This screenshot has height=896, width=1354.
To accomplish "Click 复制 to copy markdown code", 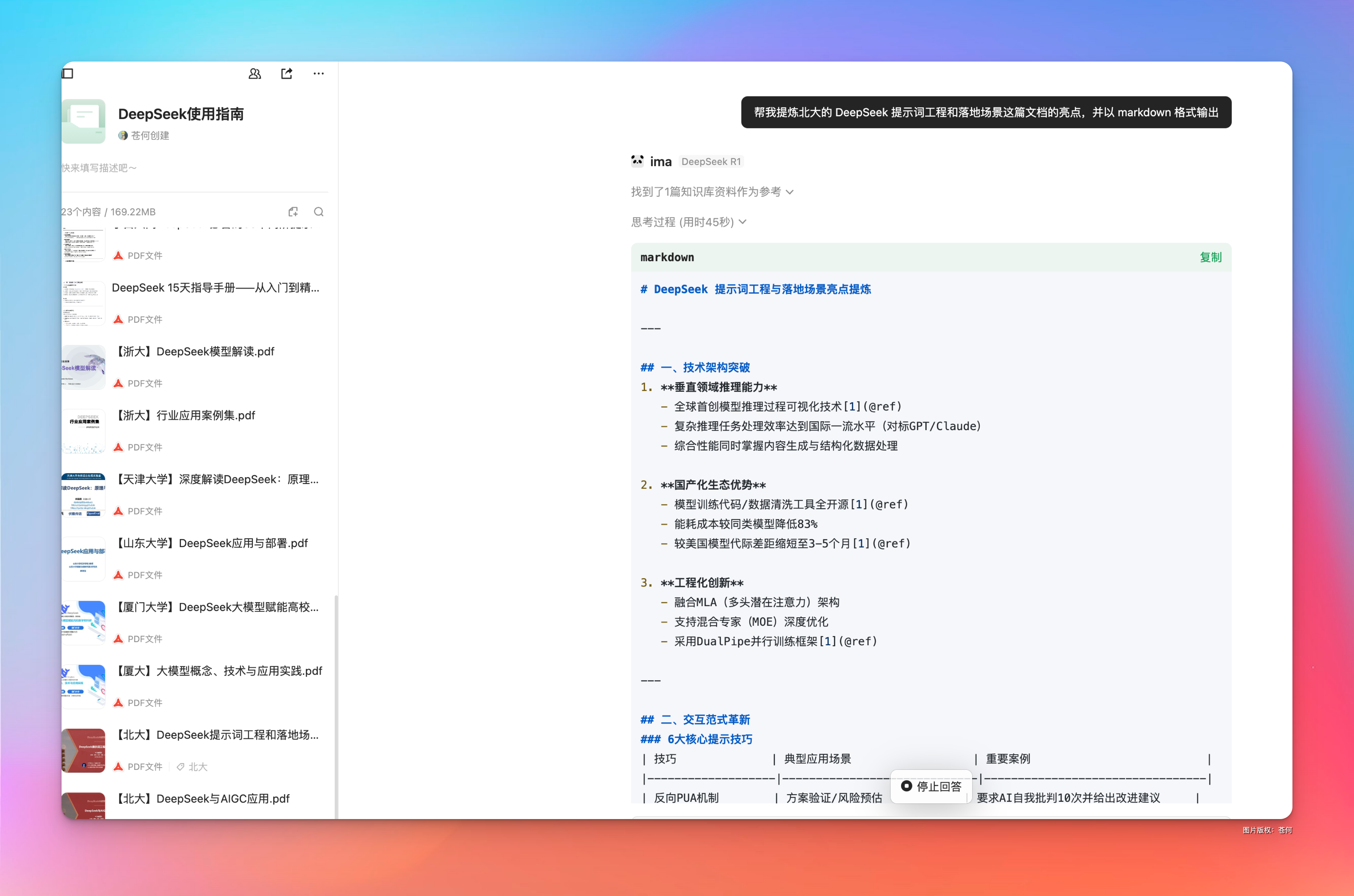I will [1210, 257].
